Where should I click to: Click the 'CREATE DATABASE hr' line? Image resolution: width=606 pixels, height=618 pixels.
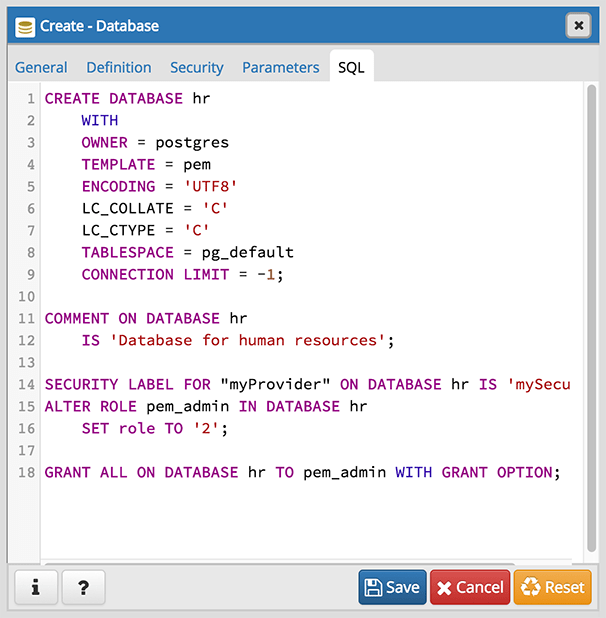pyautogui.click(x=127, y=99)
